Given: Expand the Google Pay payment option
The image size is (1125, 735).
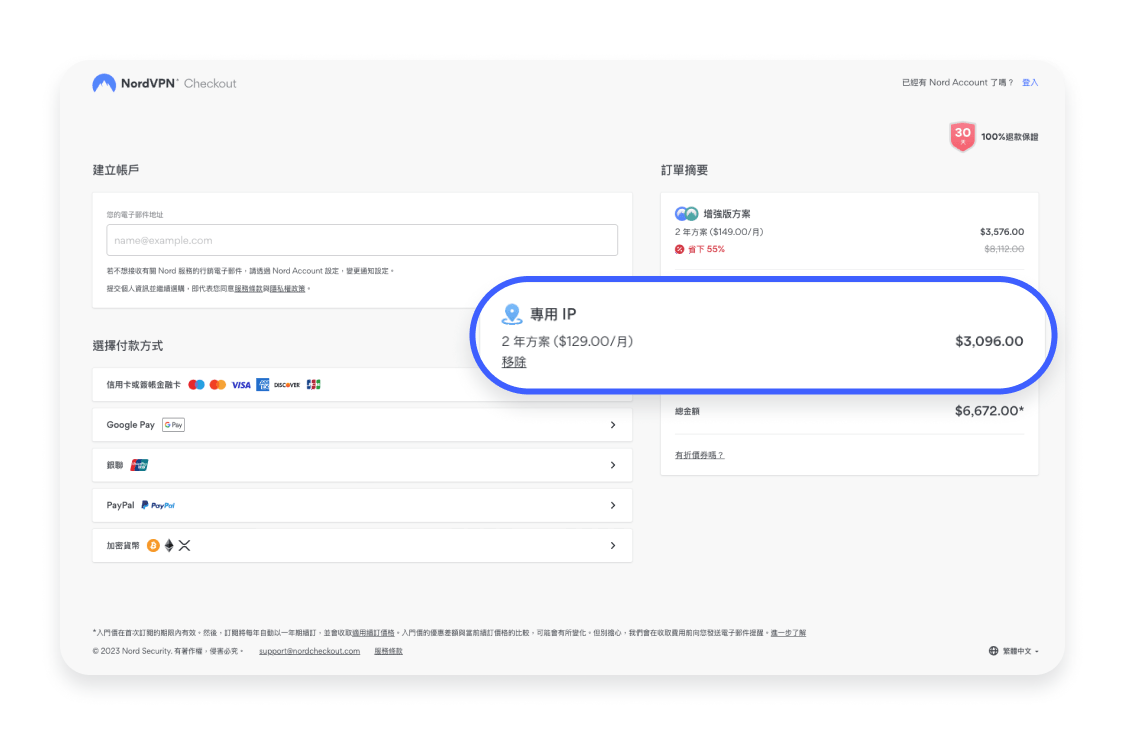Looking at the screenshot, I should click(x=362, y=425).
